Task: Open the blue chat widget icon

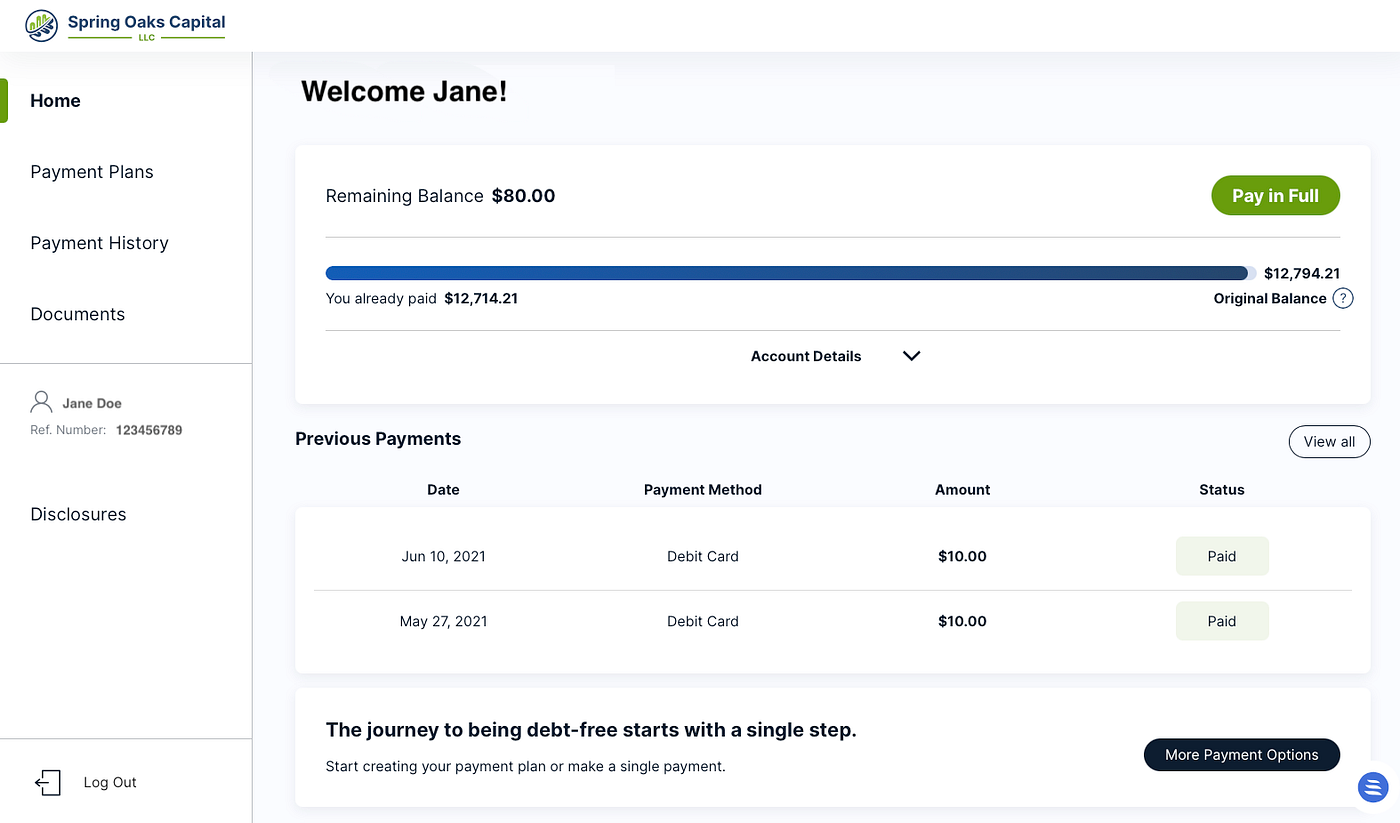Action: [1373, 786]
